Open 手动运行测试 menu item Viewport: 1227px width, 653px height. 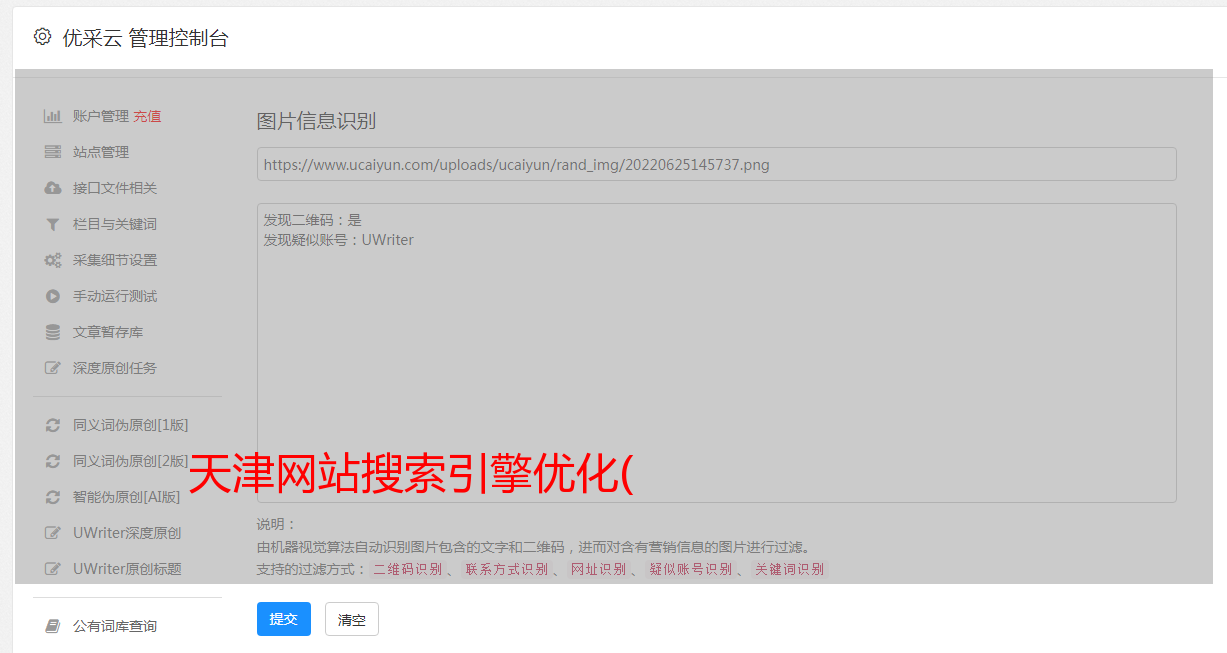tap(115, 296)
